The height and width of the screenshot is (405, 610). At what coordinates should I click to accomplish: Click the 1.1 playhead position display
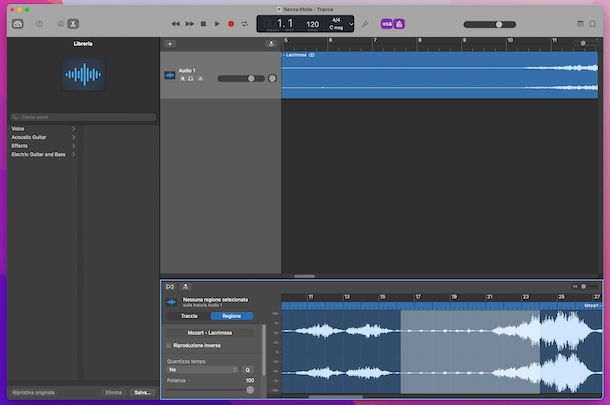point(285,23)
